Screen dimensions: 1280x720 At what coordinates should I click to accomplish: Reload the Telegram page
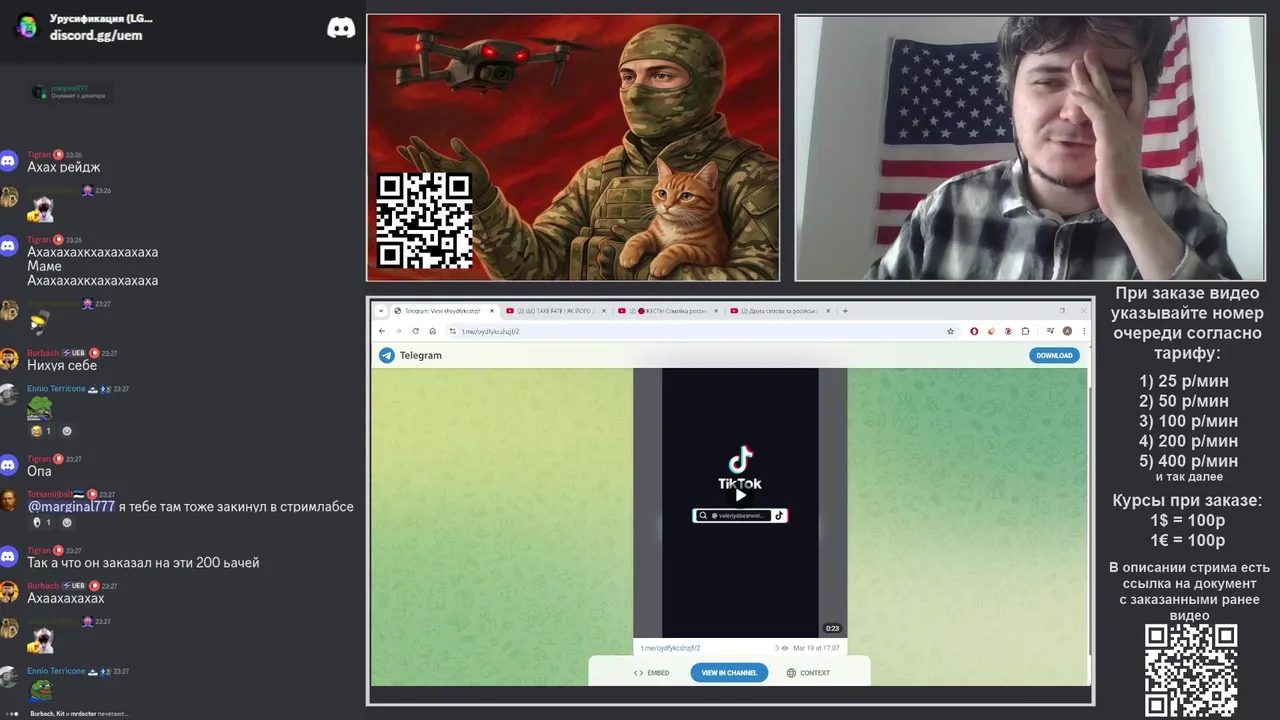click(415, 331)
